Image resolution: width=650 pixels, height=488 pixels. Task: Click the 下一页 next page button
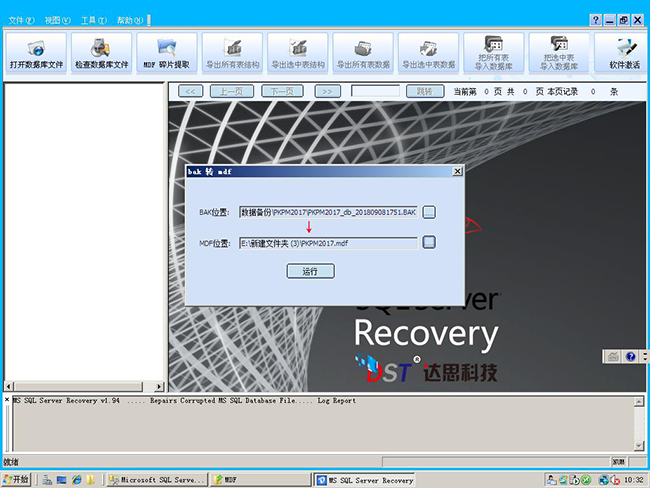[x=282, y=91]
